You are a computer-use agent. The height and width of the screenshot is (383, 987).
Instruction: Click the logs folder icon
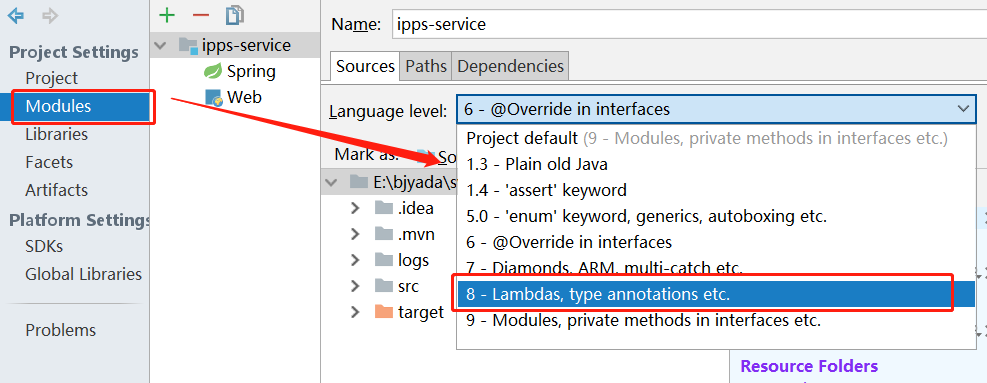[383, 260]
